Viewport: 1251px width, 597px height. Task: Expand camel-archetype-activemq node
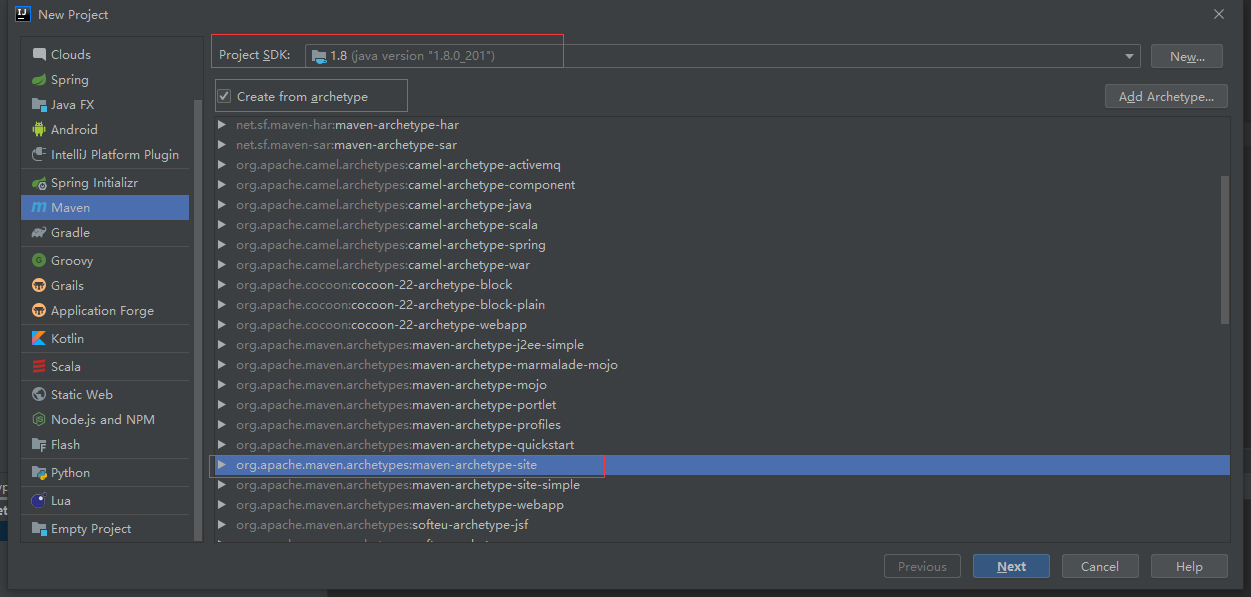[x=222, y=165]
